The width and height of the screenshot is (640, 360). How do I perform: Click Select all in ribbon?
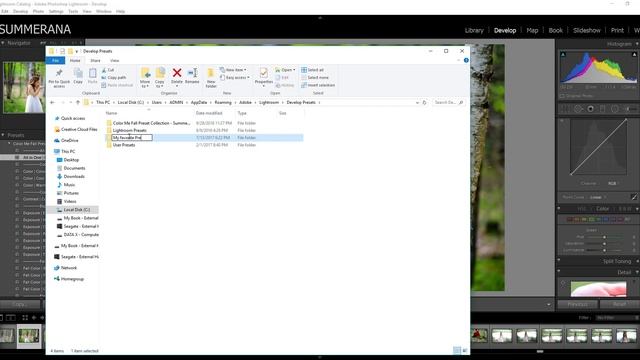pyautogui.click(x=312, y=70)
